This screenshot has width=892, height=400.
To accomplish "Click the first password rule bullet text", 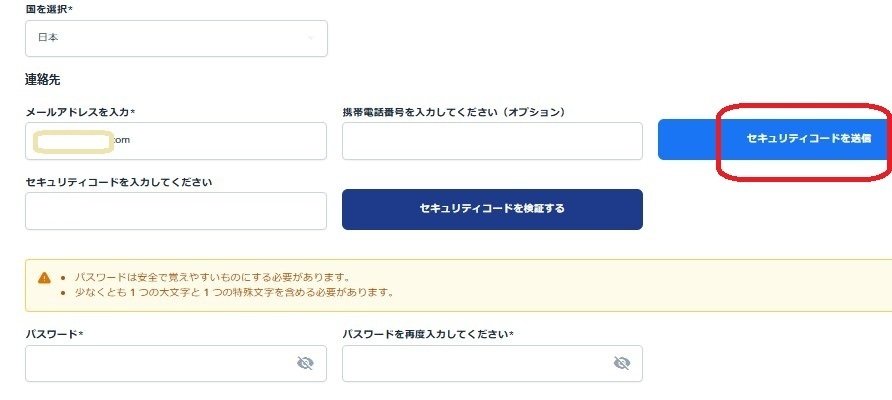I will pos(212,278).
